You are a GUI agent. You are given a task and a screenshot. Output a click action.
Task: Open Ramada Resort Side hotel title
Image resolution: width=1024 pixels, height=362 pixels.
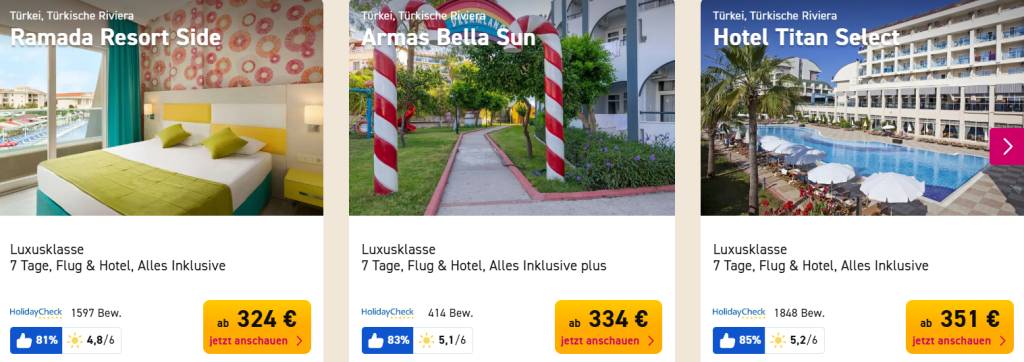click(x=116, y=37)
